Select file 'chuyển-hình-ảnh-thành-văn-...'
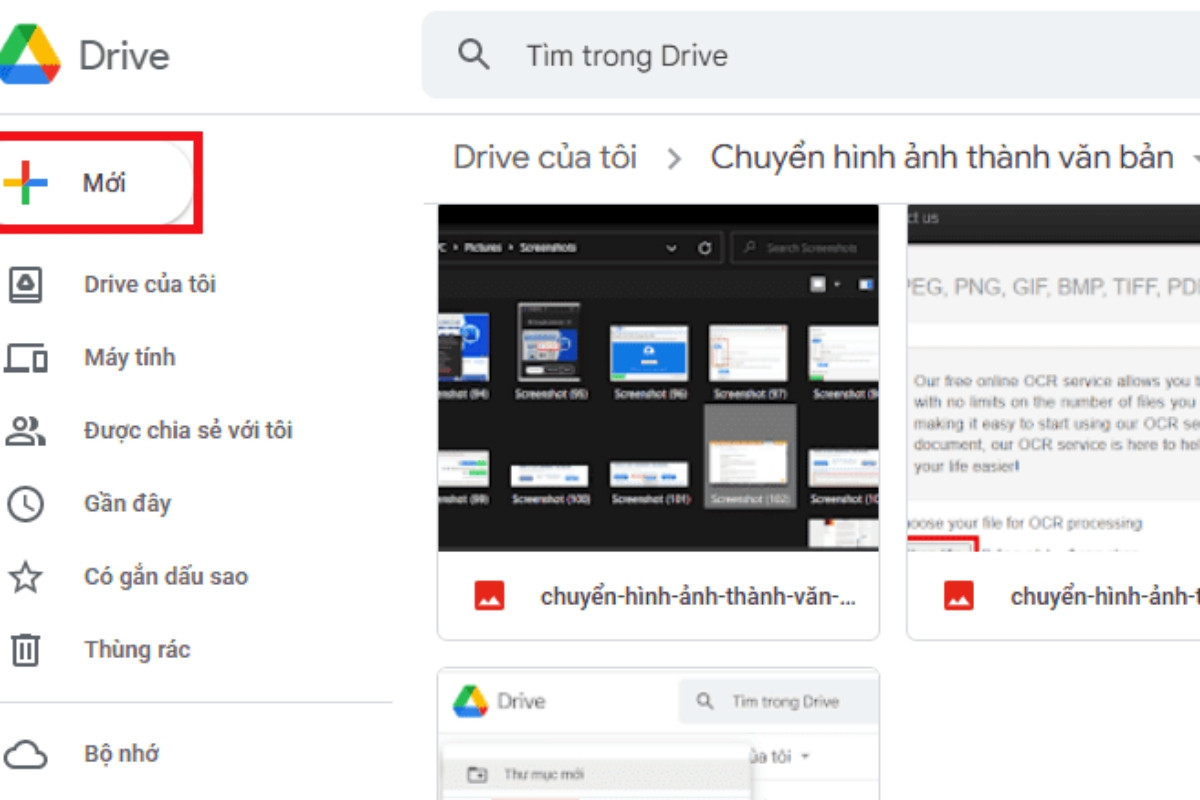 pos(698,597)
